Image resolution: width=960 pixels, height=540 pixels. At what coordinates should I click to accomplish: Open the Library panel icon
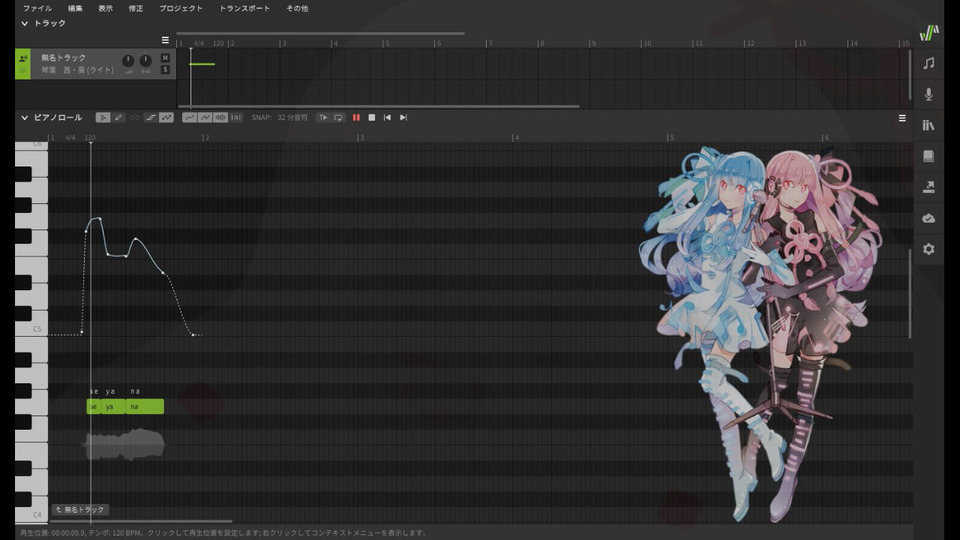pos(929,125)
